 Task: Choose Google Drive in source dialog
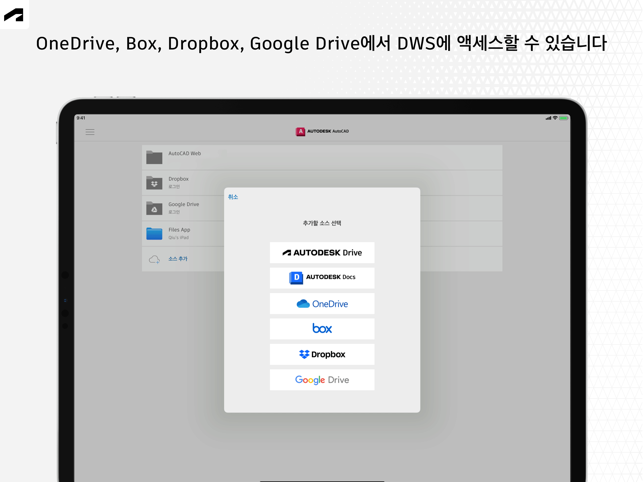[x=322, y=380]
